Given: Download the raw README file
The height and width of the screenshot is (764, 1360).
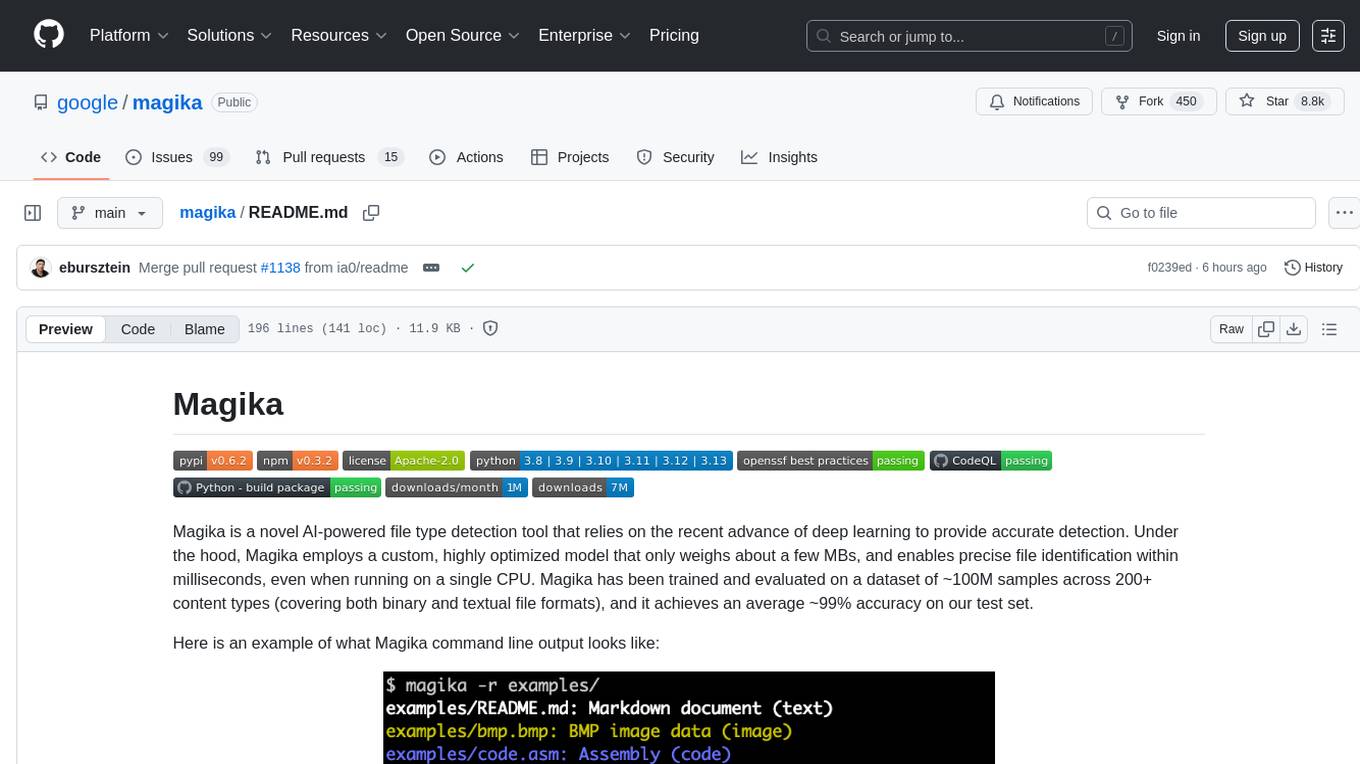Looking at the screenshot, I should pyautogui.click(x=1293, y=329).
